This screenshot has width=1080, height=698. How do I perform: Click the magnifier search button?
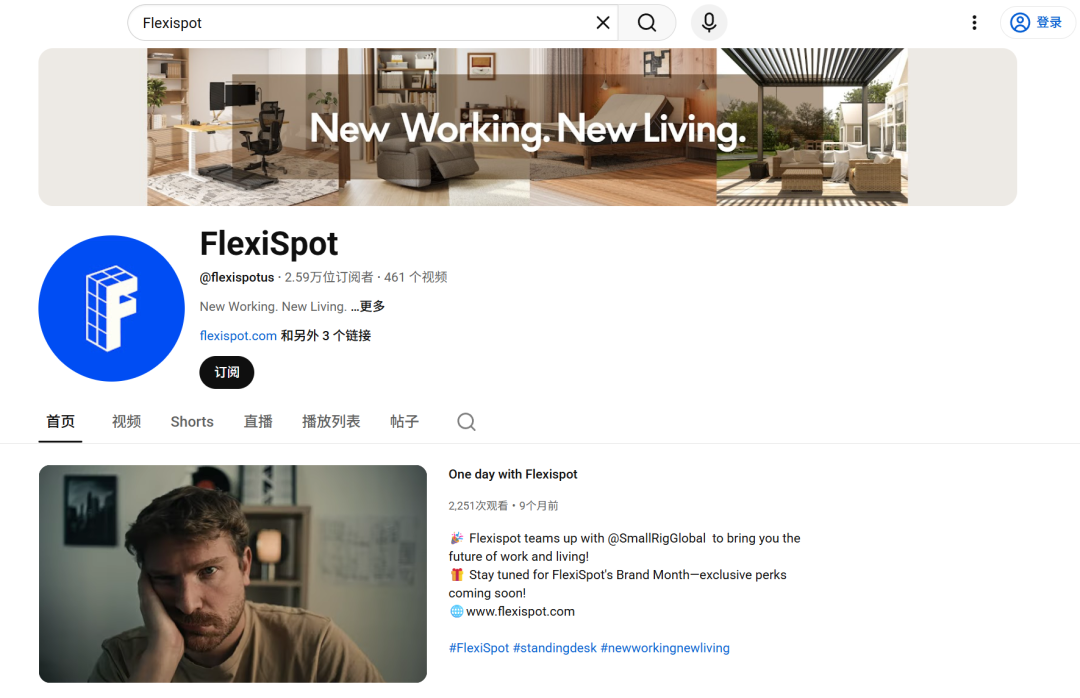tap(647, 23)
